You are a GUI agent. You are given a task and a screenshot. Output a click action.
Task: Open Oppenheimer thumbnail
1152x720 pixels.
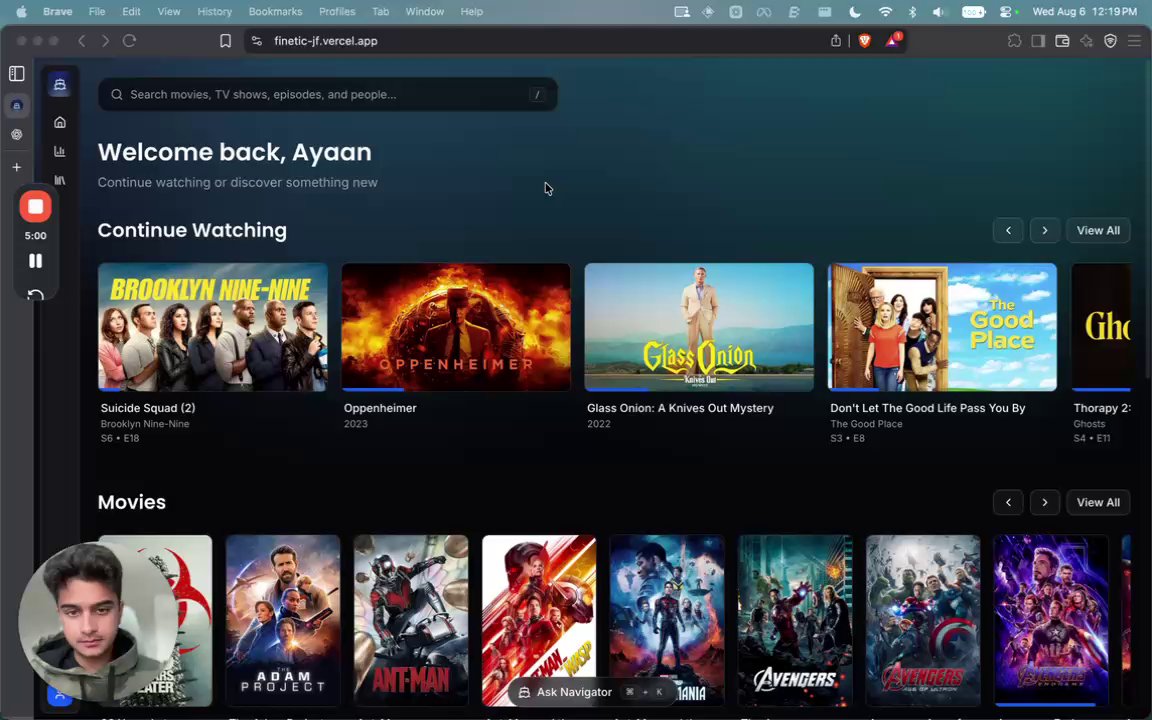456,327
